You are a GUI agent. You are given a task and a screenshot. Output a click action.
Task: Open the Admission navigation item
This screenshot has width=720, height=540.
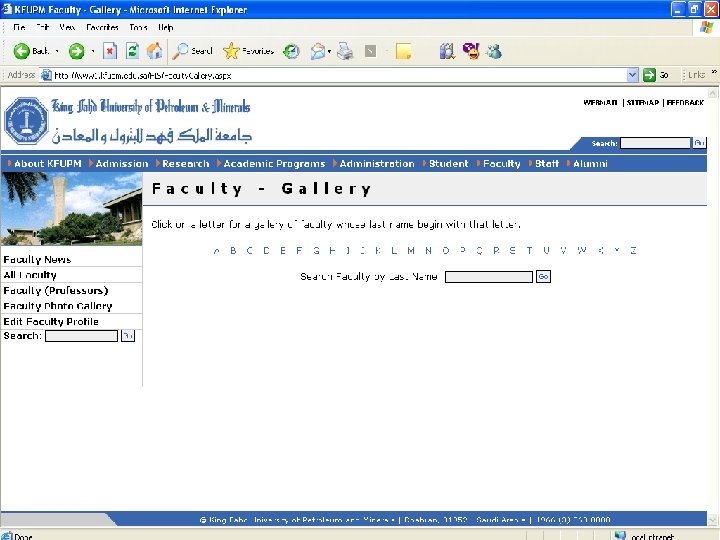click(x=122, y=163)
